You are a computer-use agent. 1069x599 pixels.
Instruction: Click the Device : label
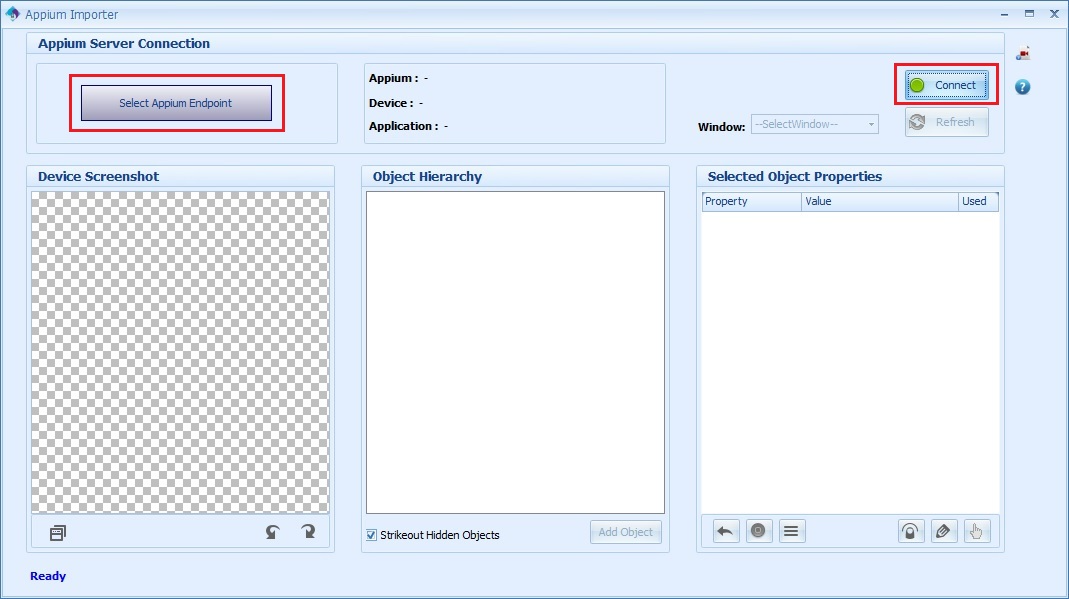[x=391, y=103]
